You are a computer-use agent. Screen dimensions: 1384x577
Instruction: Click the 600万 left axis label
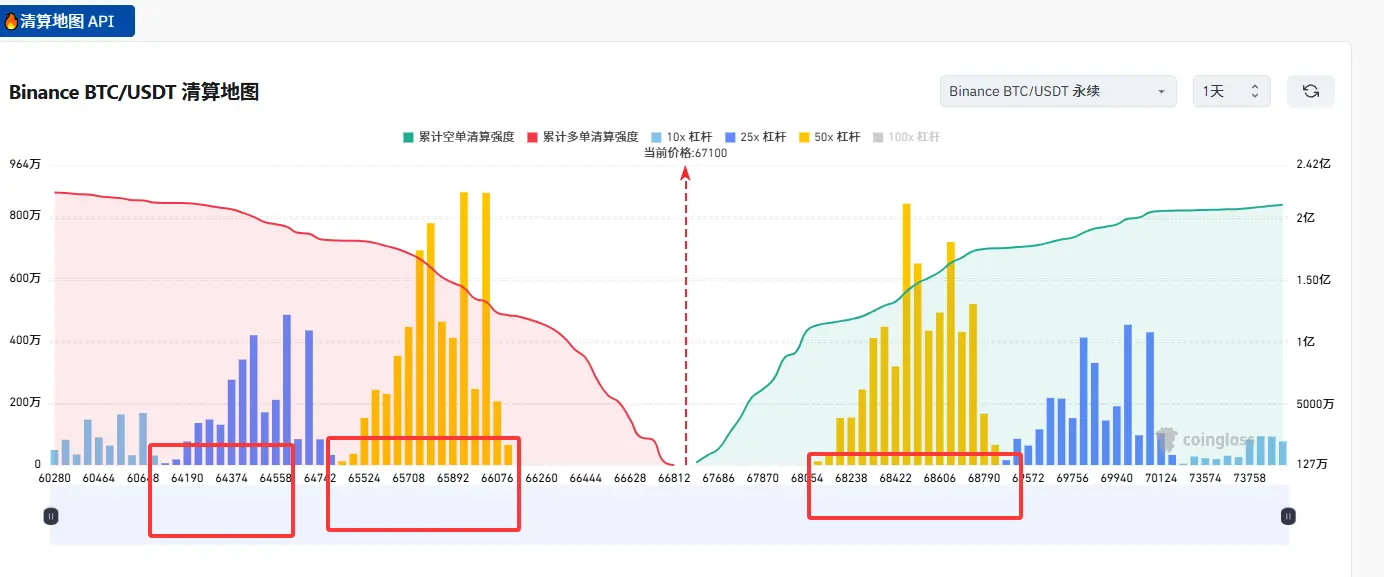(25, 279)
